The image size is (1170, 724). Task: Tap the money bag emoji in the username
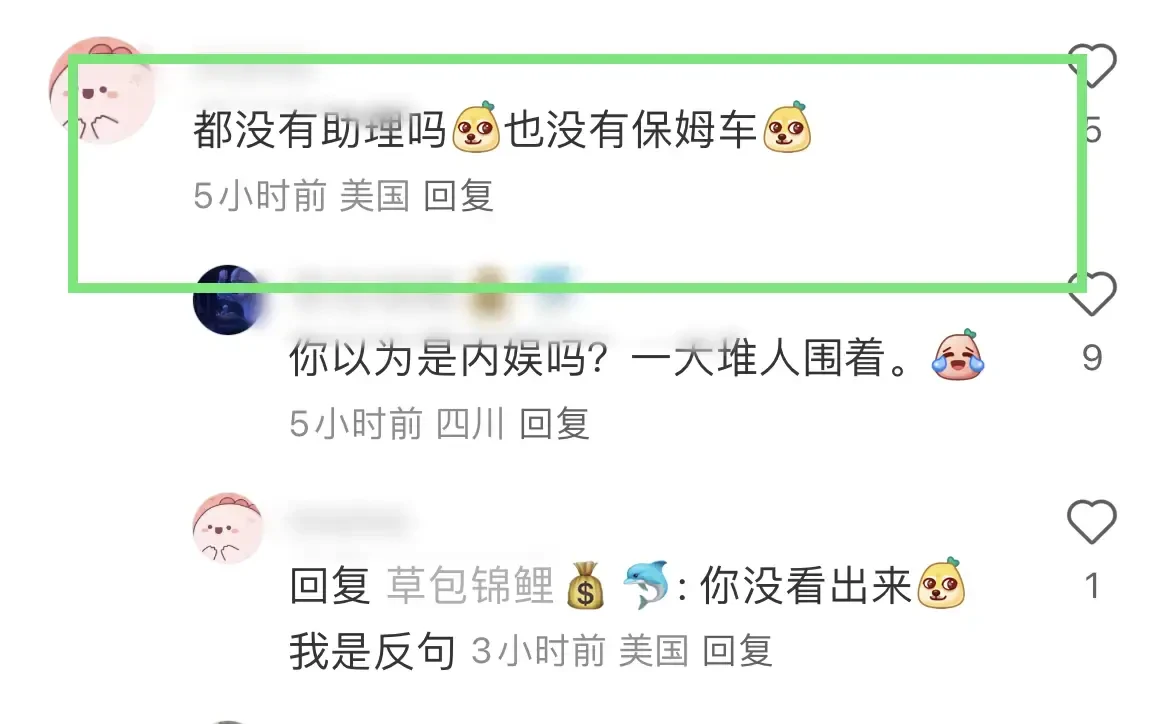[x=585, y=585]
